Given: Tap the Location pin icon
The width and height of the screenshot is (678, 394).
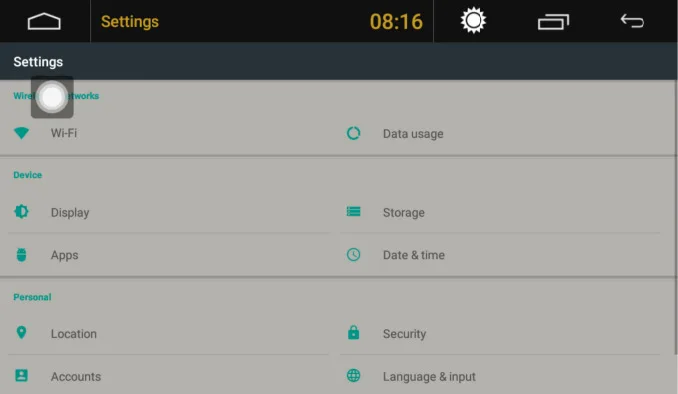Looking at the screenshot, I should click(21, 333).
